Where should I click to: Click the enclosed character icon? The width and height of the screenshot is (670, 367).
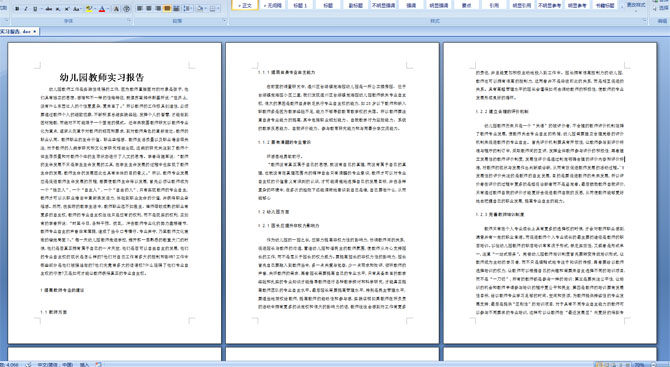(x=126, y=9)
